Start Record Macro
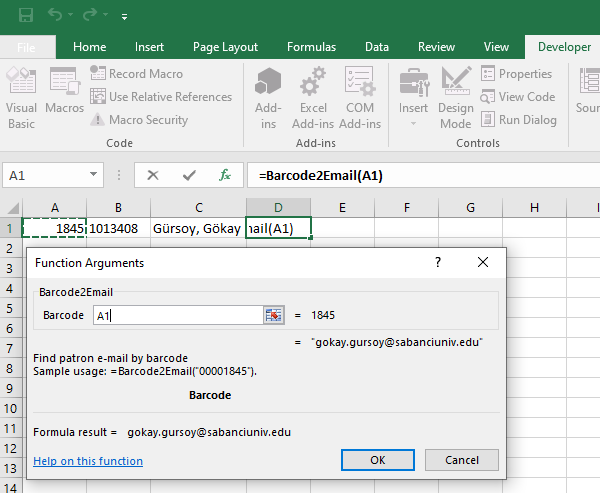Screen dimensions: 600x493 coord(137,73)
